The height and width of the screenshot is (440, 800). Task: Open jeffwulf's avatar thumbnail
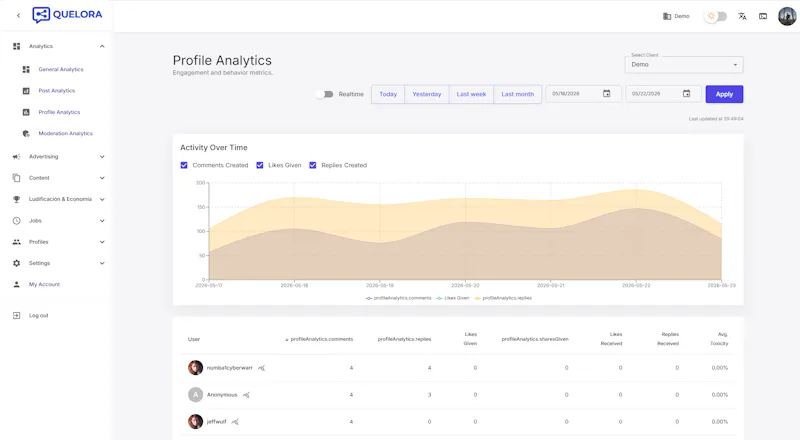[195, 422]
